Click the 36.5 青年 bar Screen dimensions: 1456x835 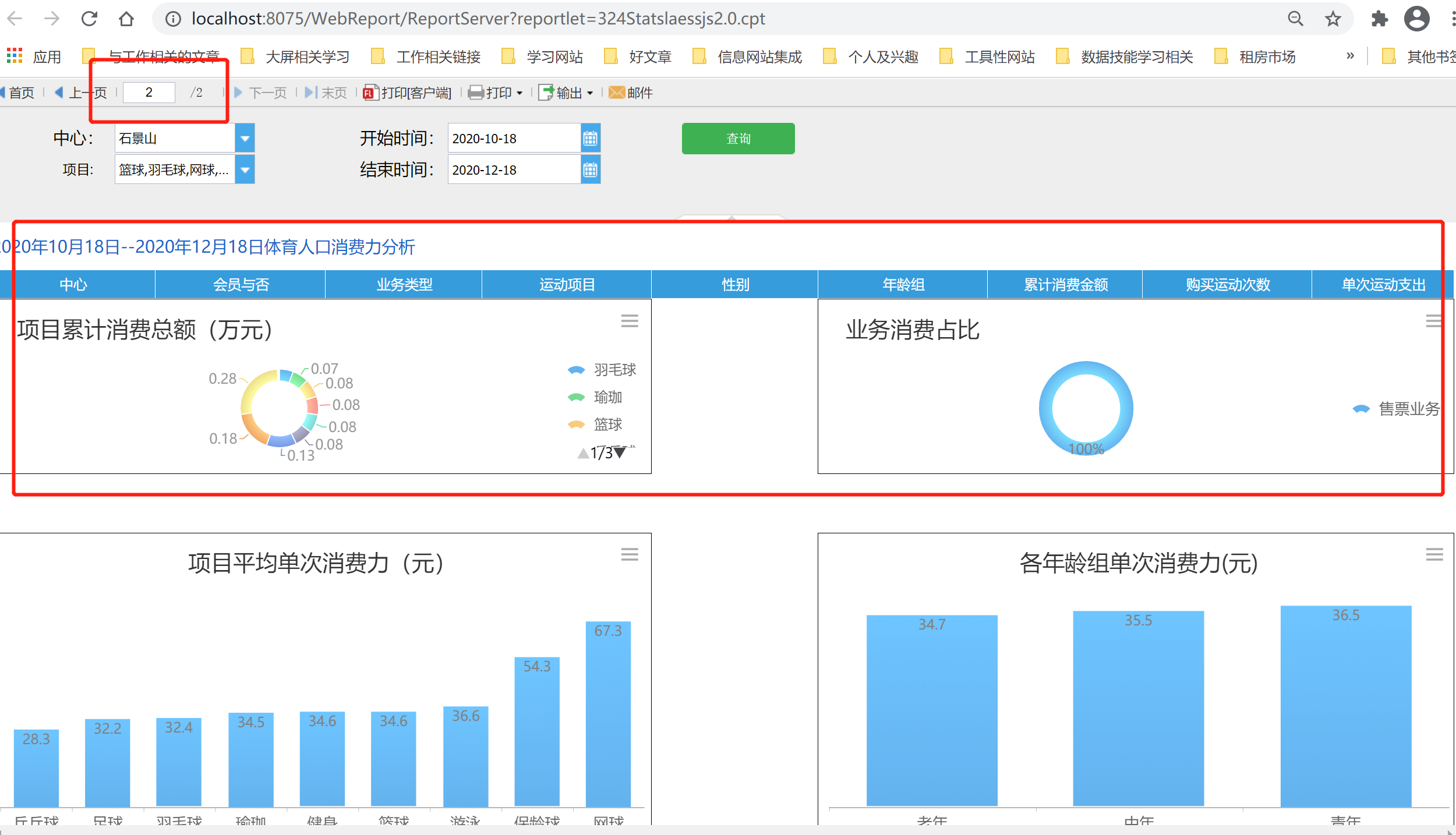point(1346,706)
